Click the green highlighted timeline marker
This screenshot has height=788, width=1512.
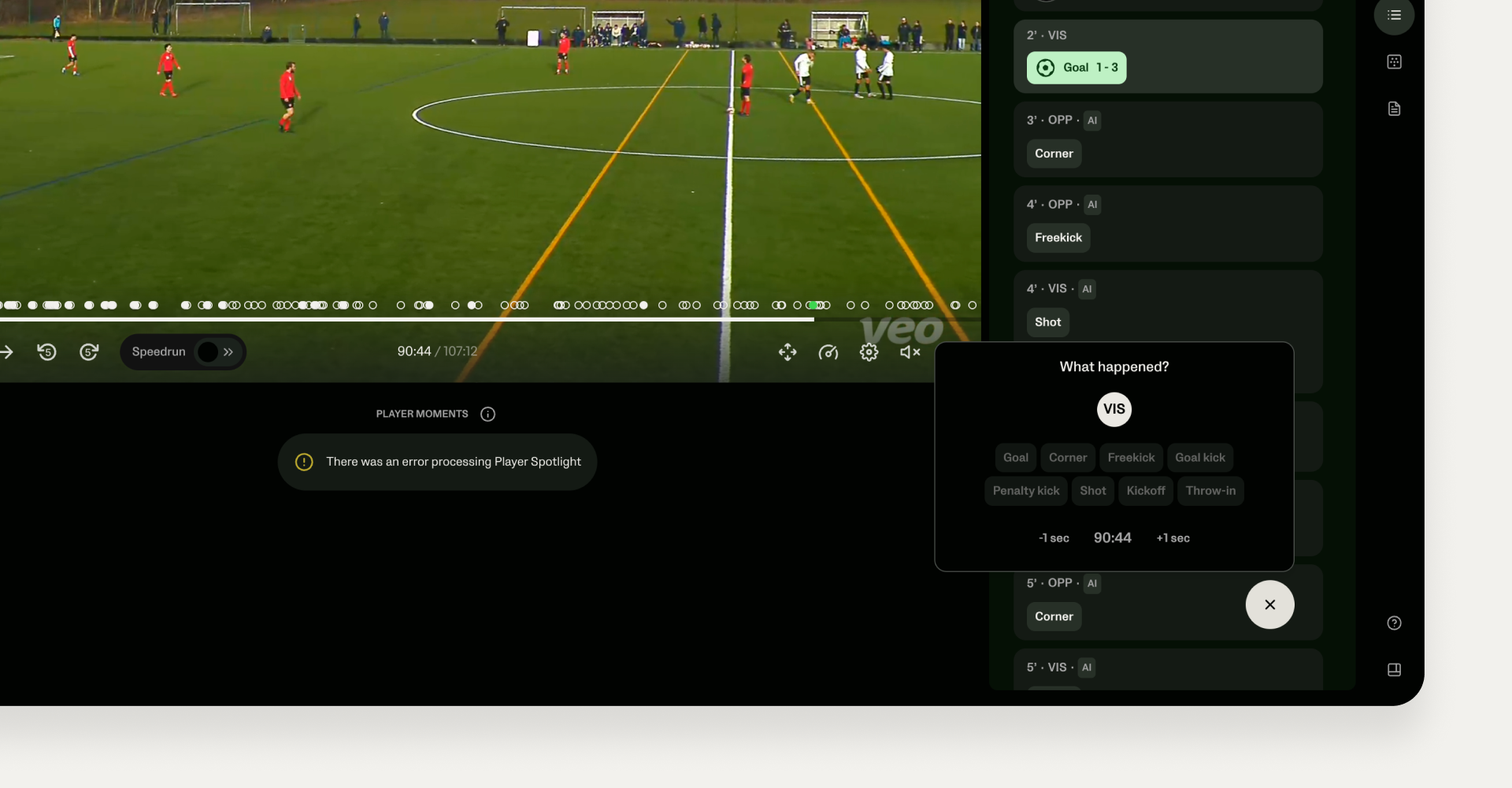[813, 305]
